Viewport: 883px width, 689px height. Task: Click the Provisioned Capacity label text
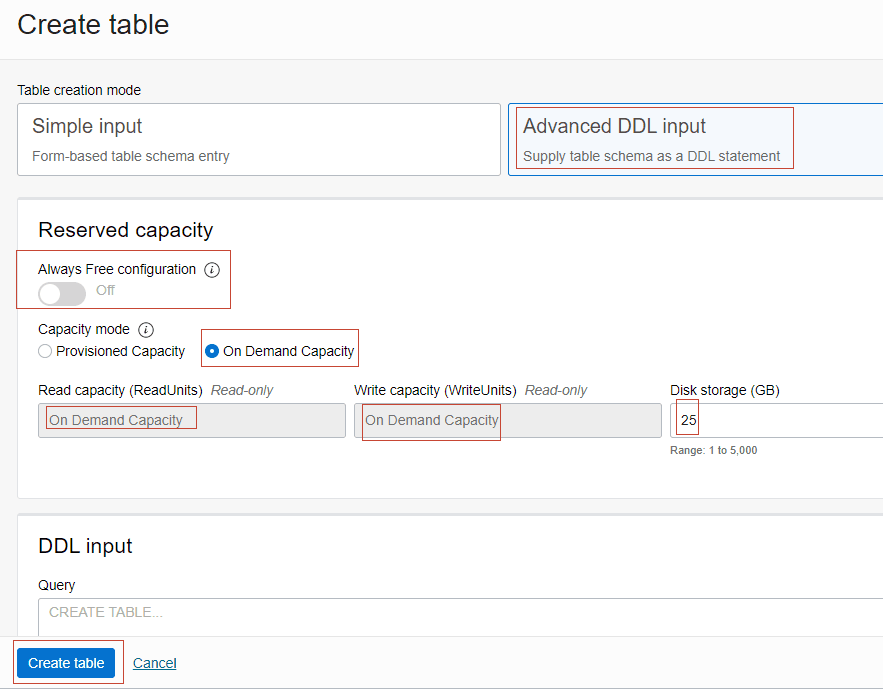[x=121, y=351]
